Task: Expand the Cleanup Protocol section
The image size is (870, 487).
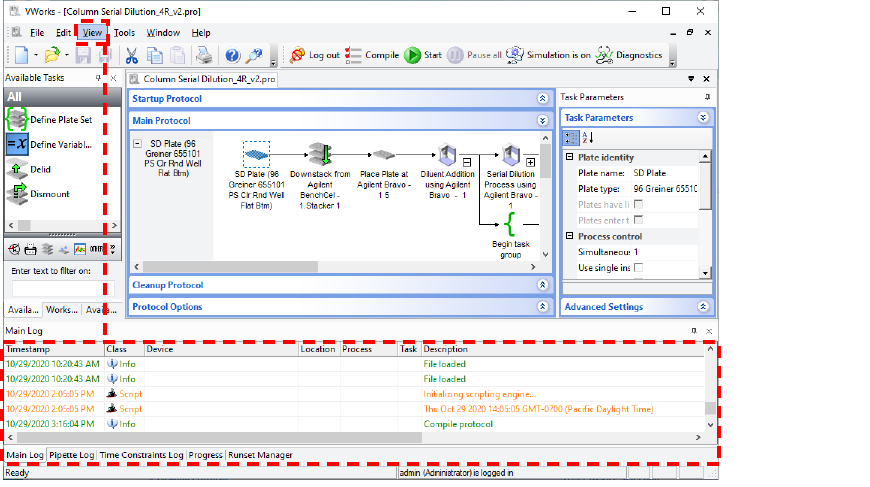Action: 543,285
